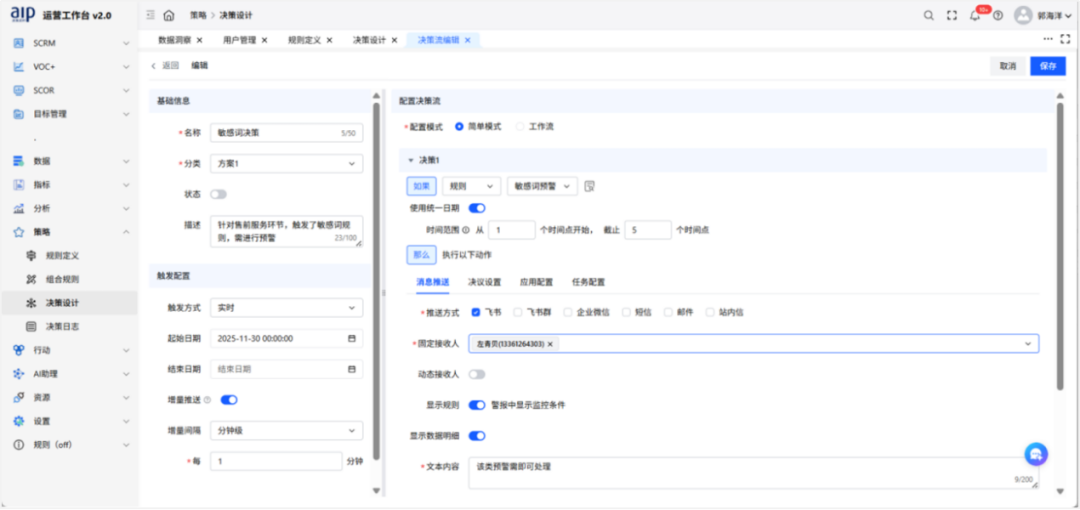Click the 保存 button
This screenshot has height=510, width=1080.
[1047, 66]
